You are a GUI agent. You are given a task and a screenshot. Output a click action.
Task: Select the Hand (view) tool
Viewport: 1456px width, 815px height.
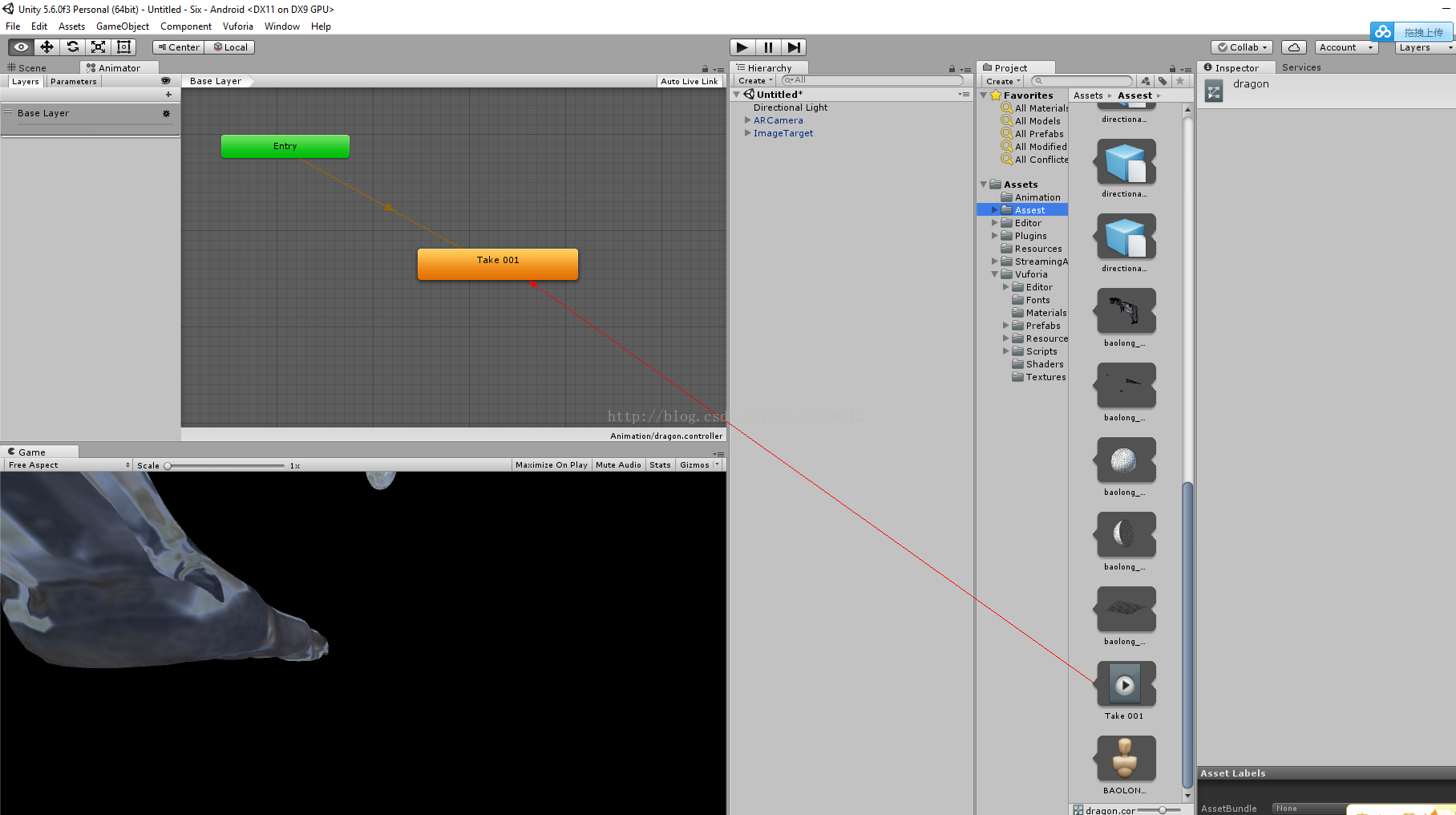pyautogui.click(x=21, y=47)
